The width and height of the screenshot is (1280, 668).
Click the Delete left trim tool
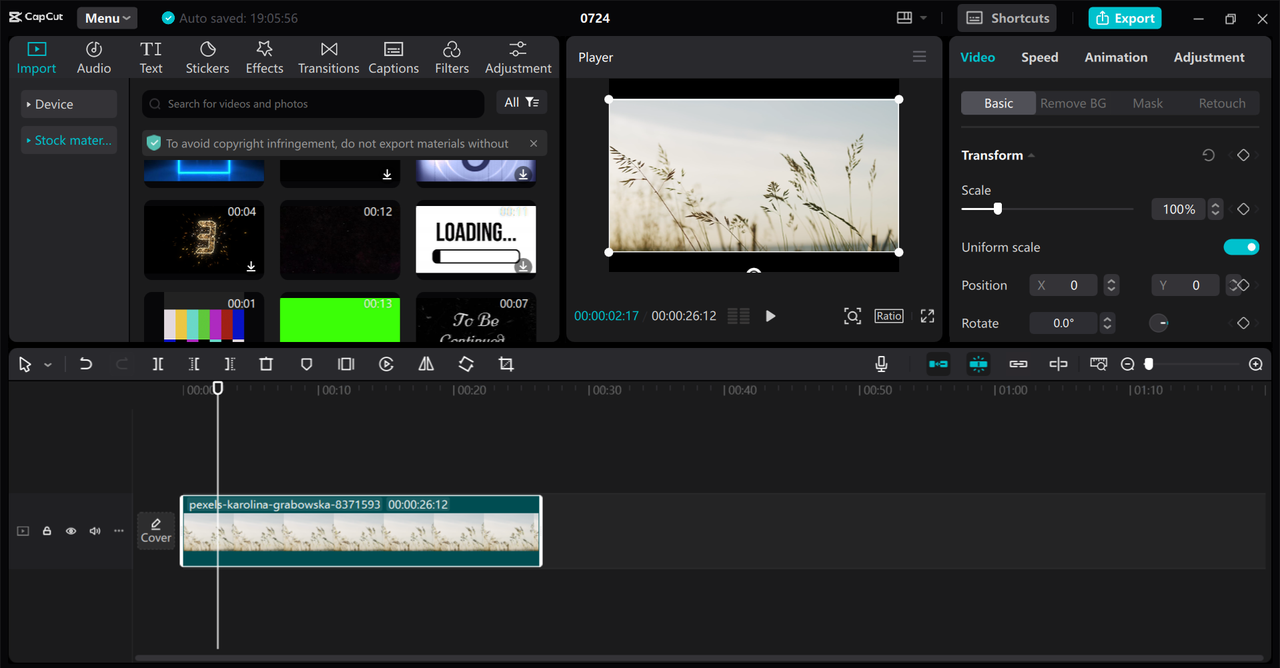click(x=194, y=365)
